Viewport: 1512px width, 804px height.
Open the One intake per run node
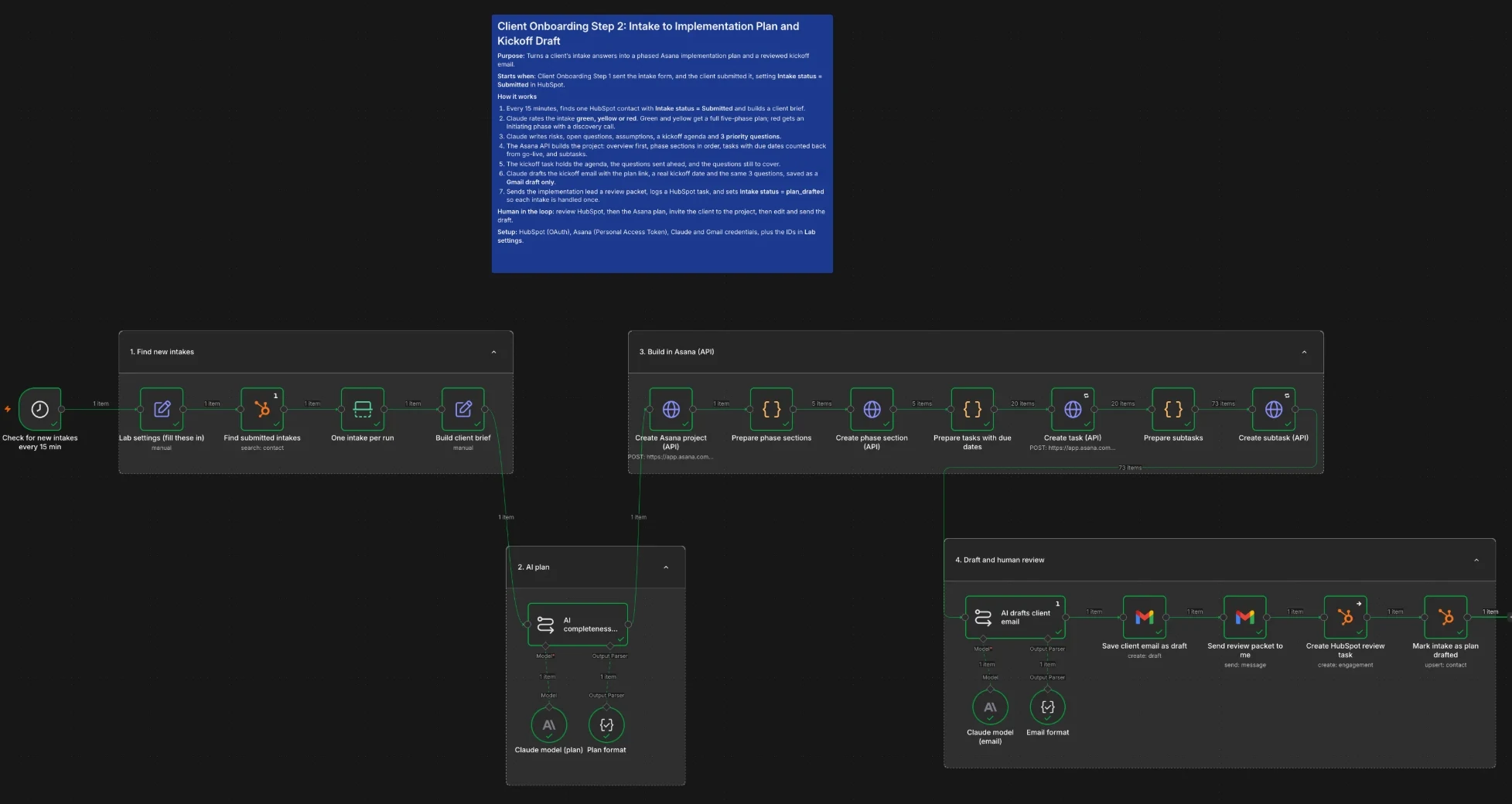click(363, 409)
